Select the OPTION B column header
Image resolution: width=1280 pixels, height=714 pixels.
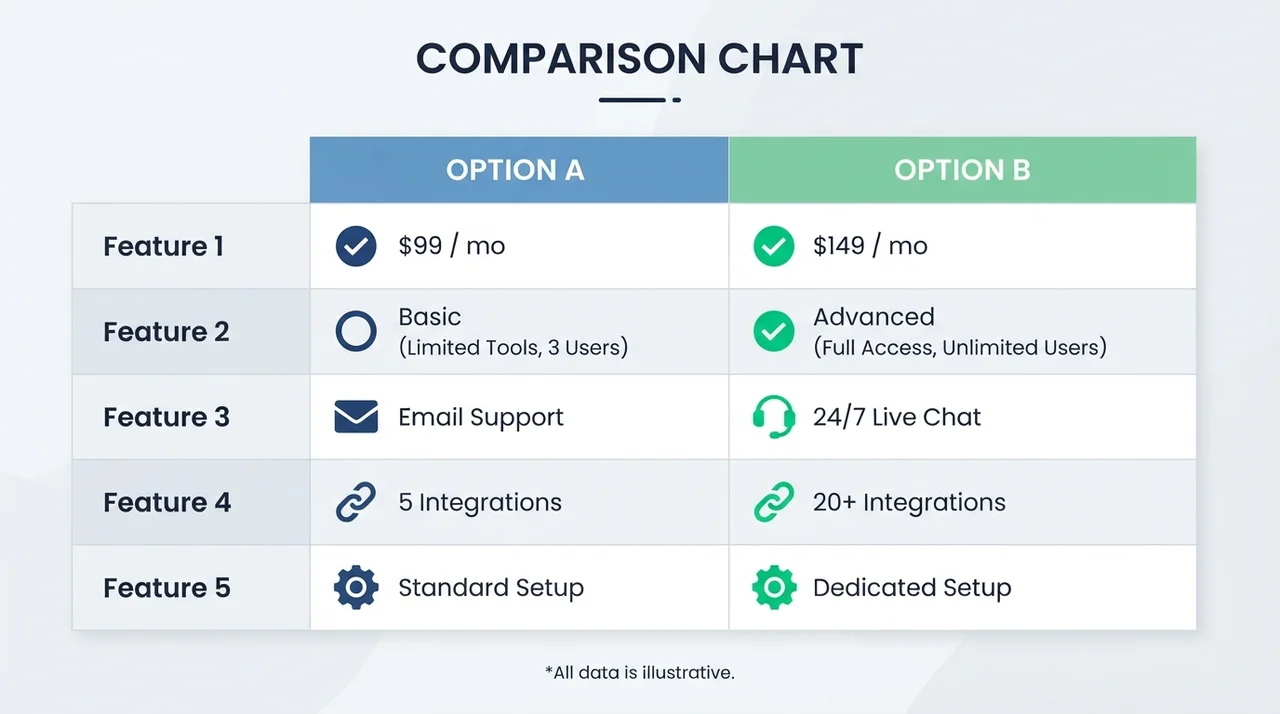[962, 170]
